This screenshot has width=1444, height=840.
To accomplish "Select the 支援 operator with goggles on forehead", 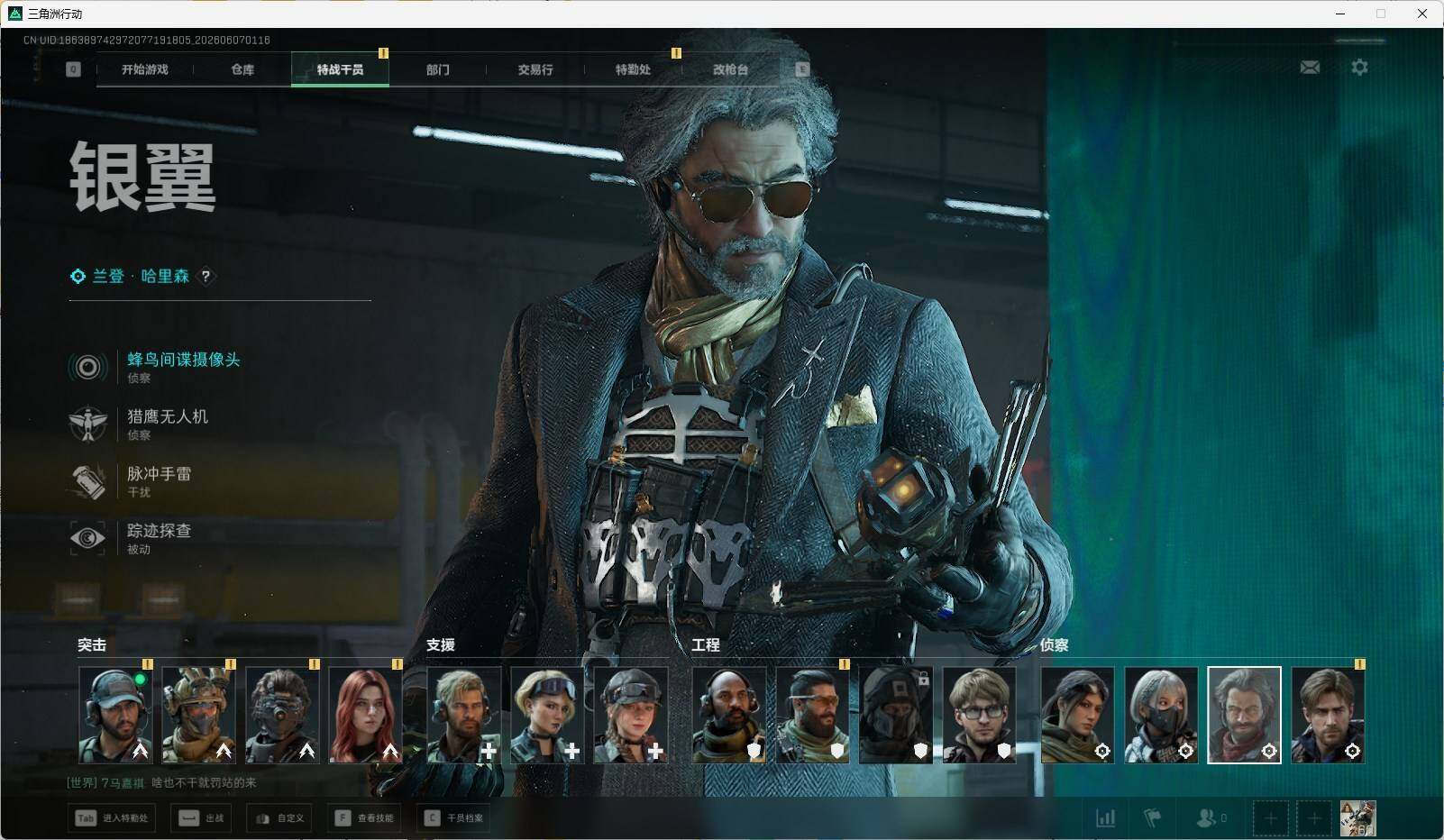I will click(x=547, y=716).
